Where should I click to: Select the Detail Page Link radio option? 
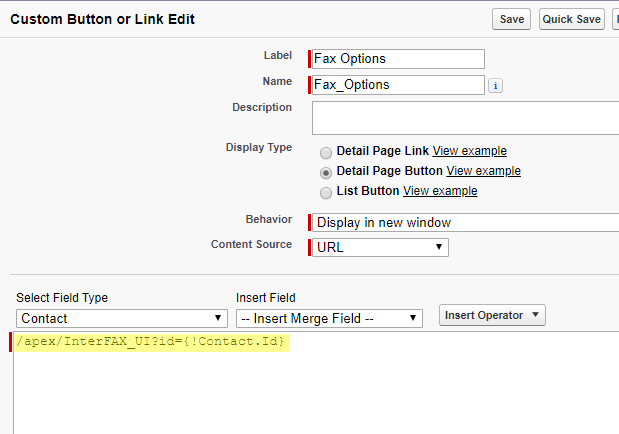(x=326, y=152)
